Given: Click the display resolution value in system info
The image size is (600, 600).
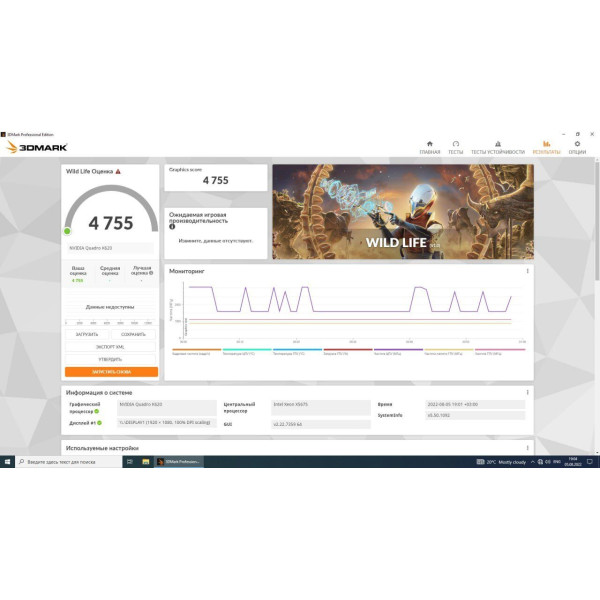Looking at the screenshot, I should pyautogui.click(x=166, y=422).
